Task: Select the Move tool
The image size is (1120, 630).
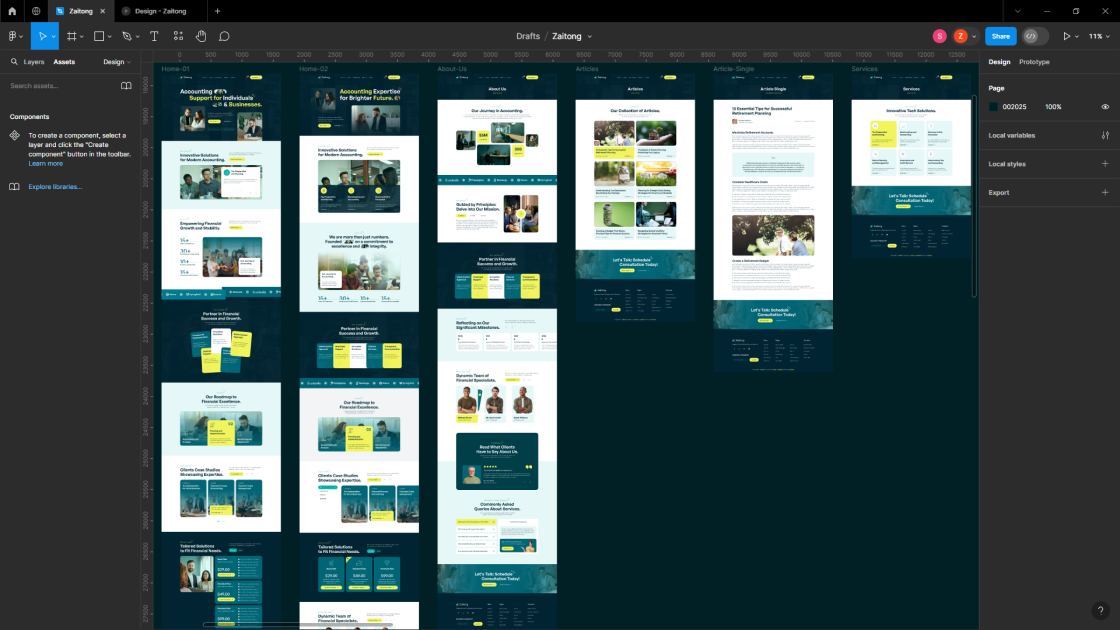Action: tap(42, 36)
